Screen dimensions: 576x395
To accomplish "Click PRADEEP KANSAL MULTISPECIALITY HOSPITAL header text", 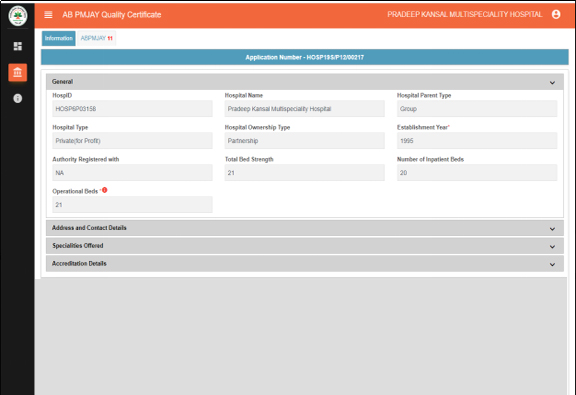I will pos(465,14).
